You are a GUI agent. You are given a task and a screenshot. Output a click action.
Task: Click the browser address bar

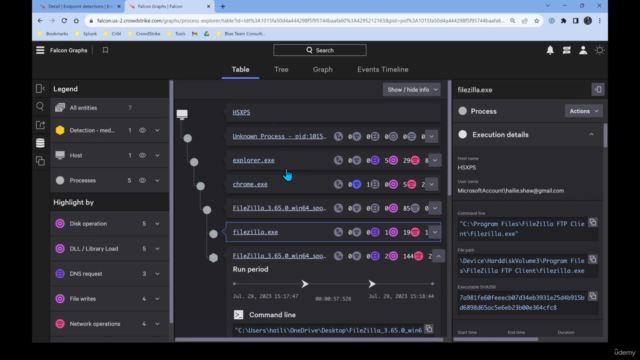point(300,20)
